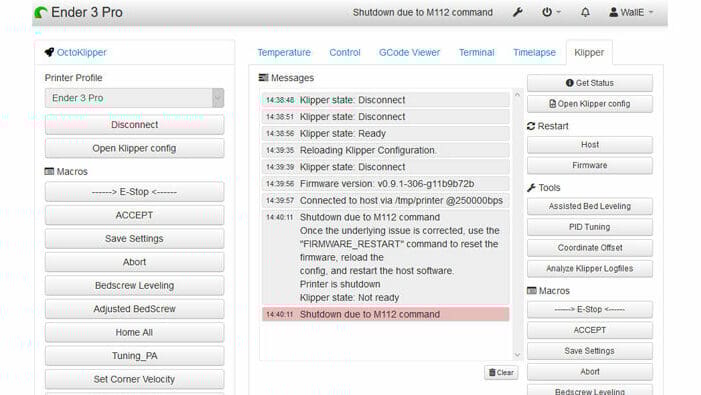The image size is (701, 395).
Task: Click the OctoPrint logo beside Ender 3 Pro
Action: coord(41,13)
